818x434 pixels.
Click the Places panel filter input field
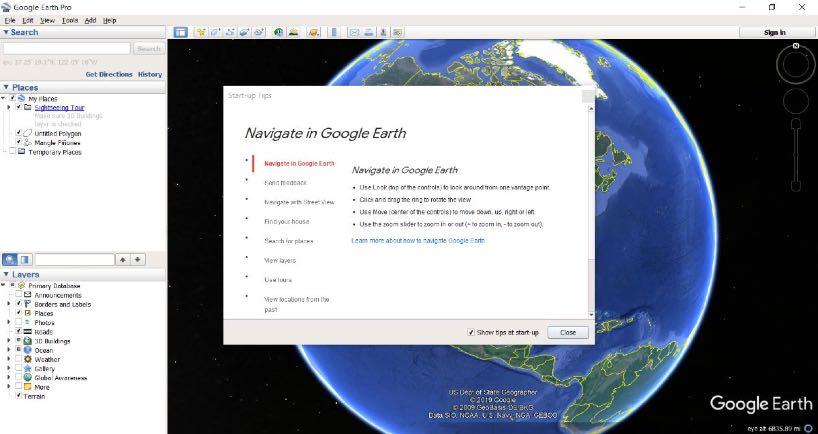(x=75, y=259)
